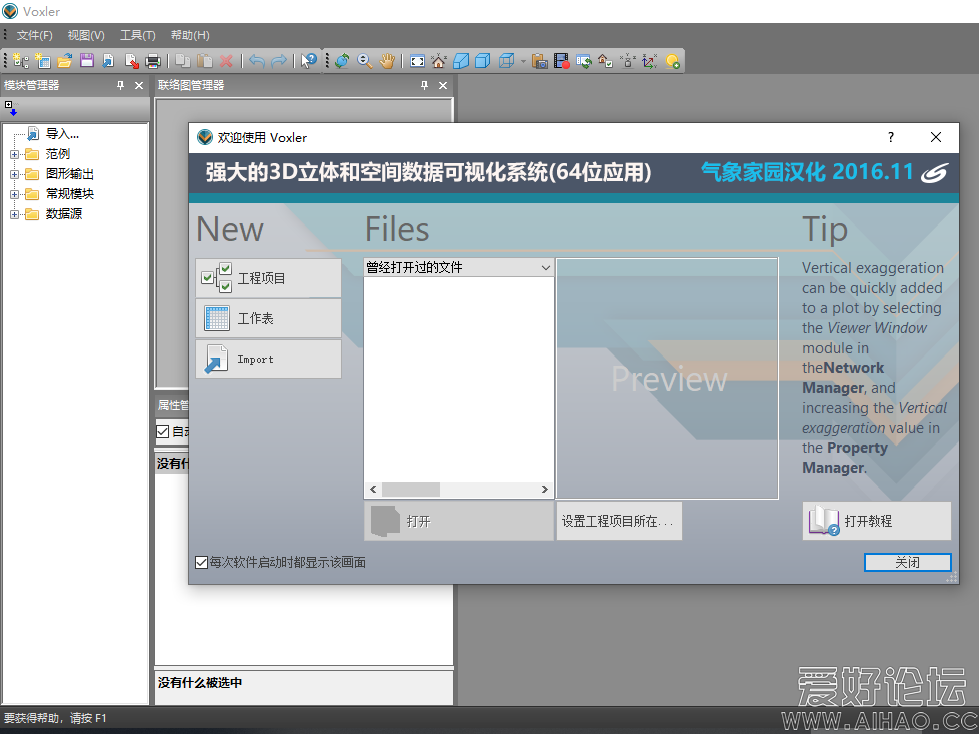Click the welcome dialog question mark help

891,137
